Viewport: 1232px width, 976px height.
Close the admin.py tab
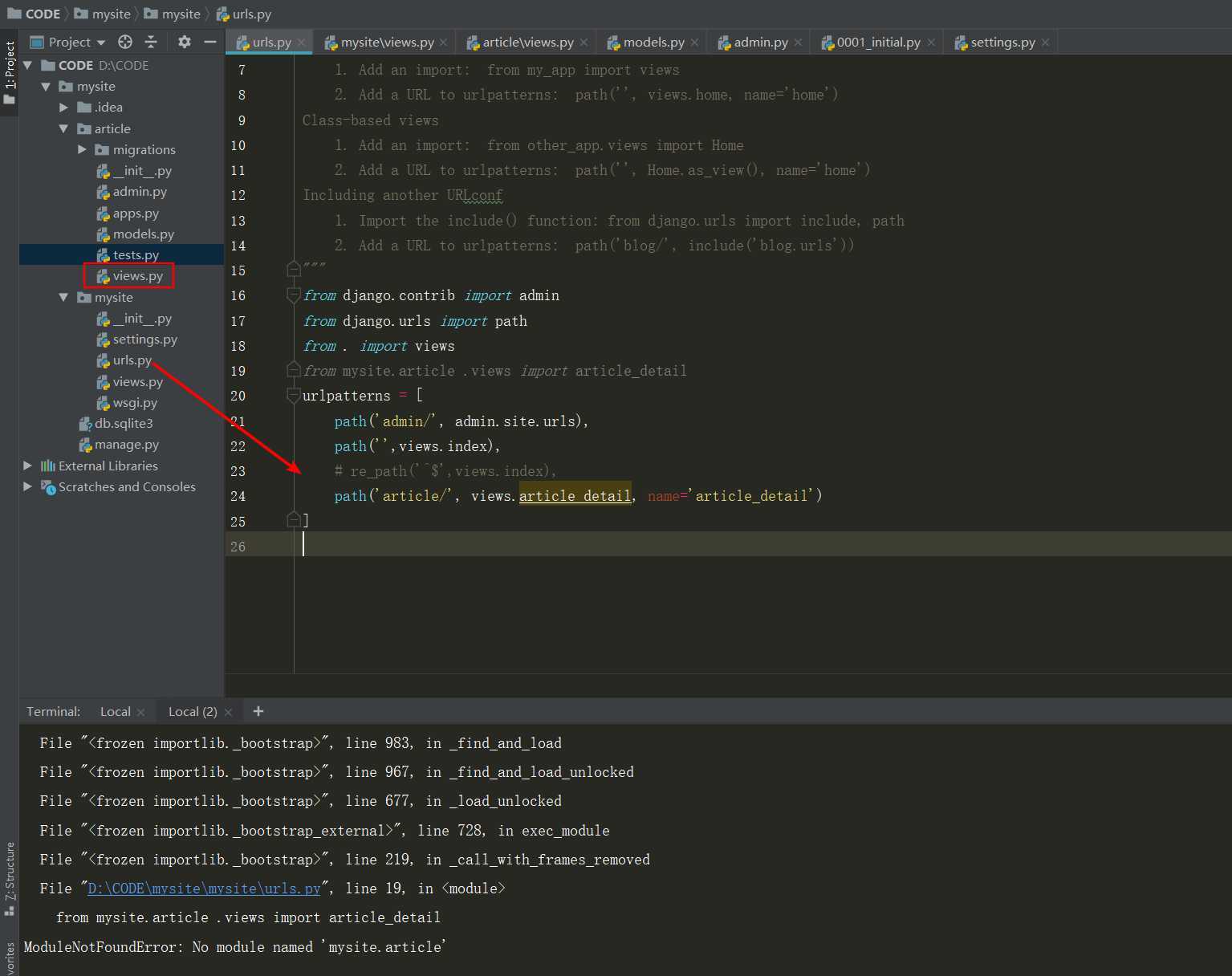(x=798, y=43)
